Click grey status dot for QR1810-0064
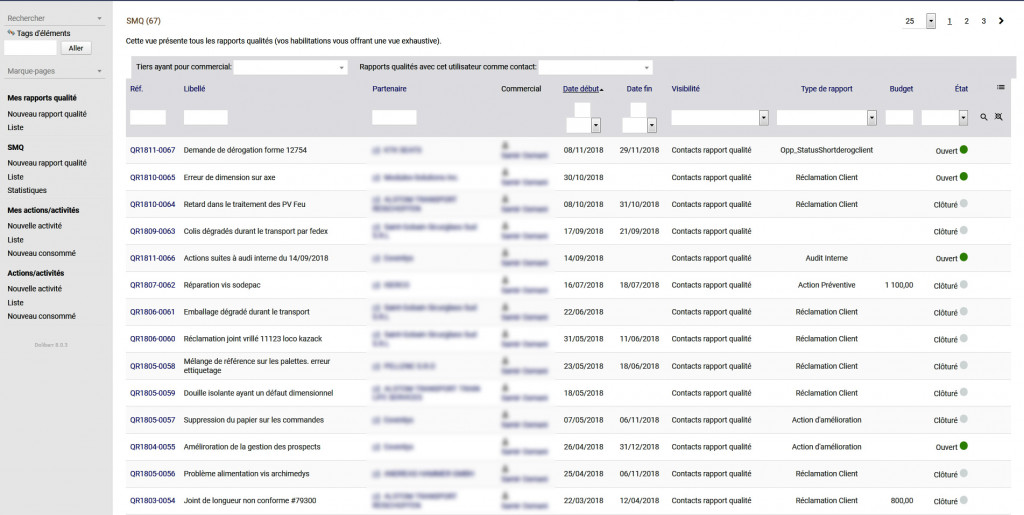This screenshot has width=1024, height=515. click(964, 204)
